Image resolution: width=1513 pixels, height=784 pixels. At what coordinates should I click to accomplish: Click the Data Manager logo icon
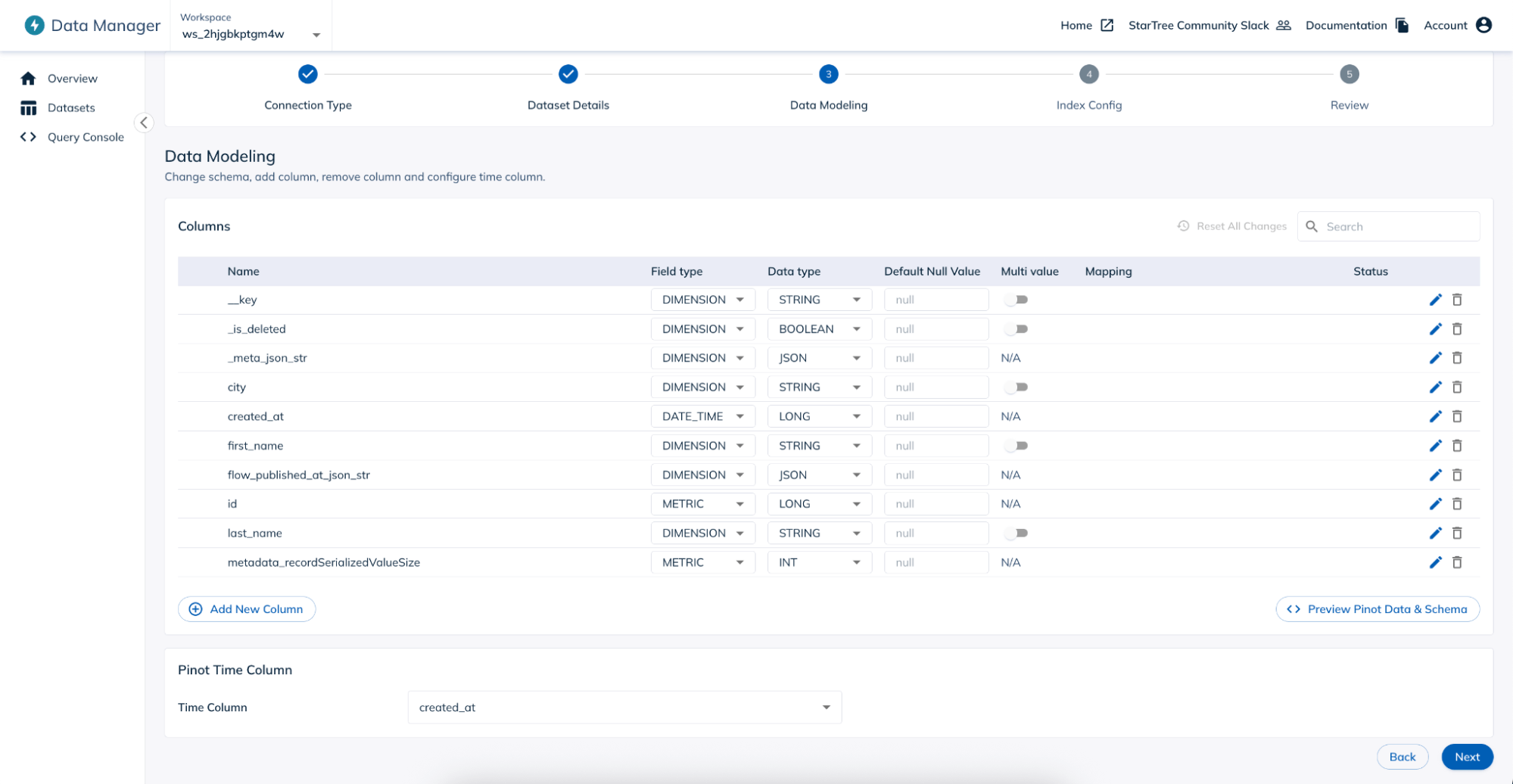tap(34, 25)
